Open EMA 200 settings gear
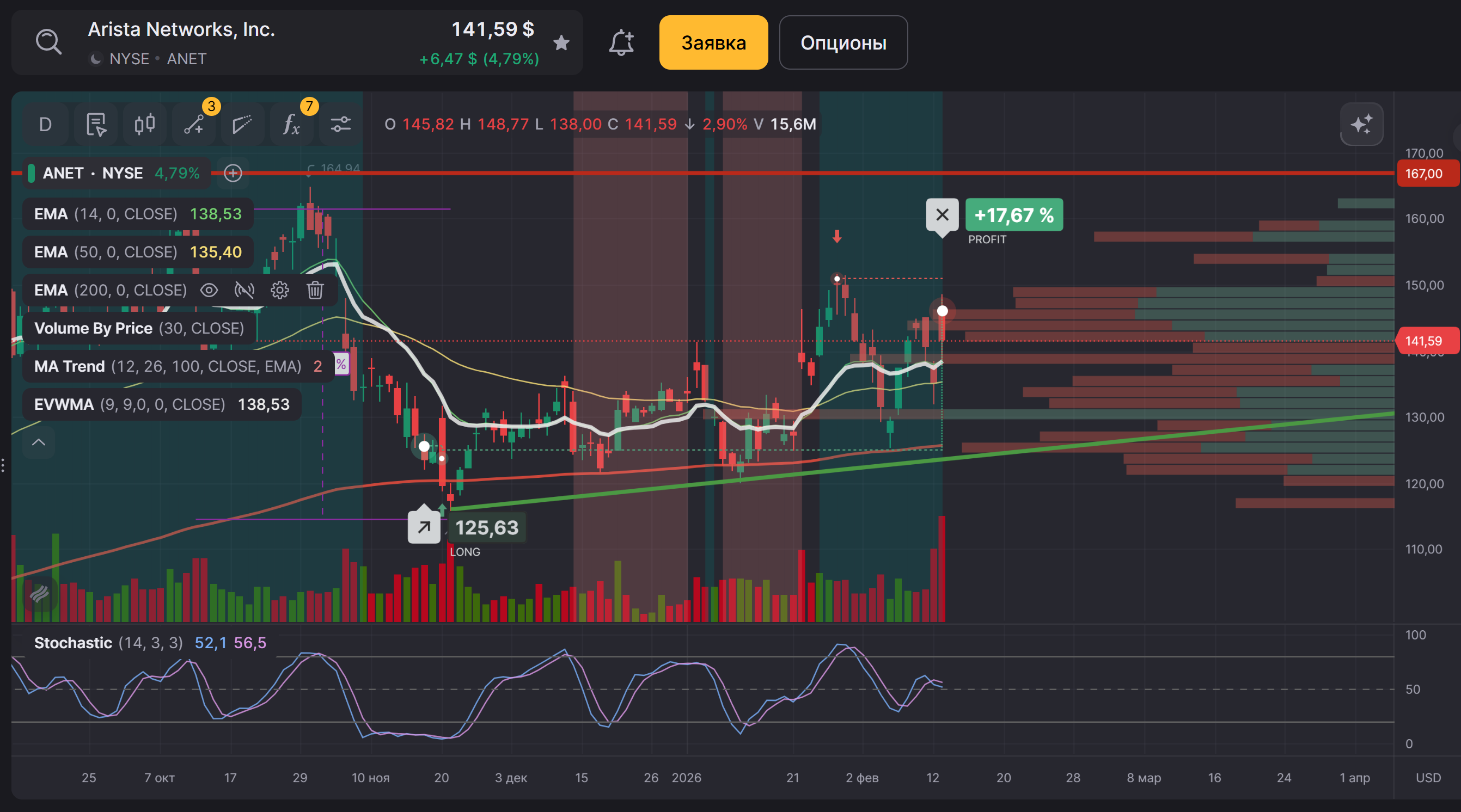This screenshot has height=812, width=1461. click(x=279, y=290)
